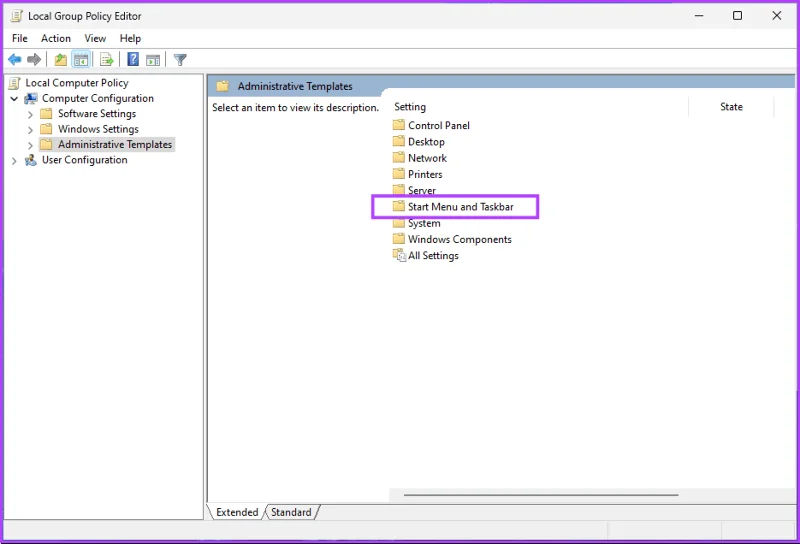Select the Windows Components list entry
The height and width of the screenshot is (544, 800).
(x=460, y=239)
